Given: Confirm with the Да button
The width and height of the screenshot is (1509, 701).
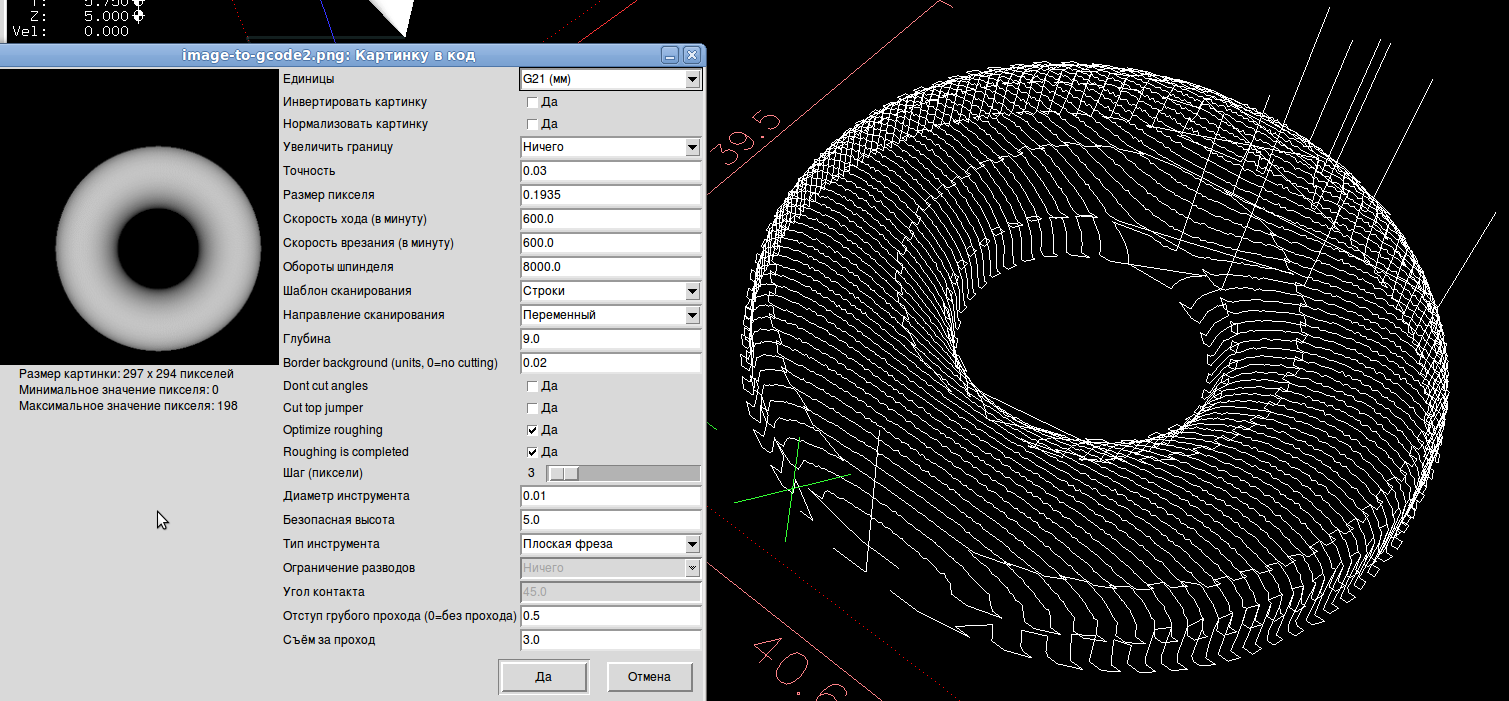Looking at the screenshot, I should point(544,676).
